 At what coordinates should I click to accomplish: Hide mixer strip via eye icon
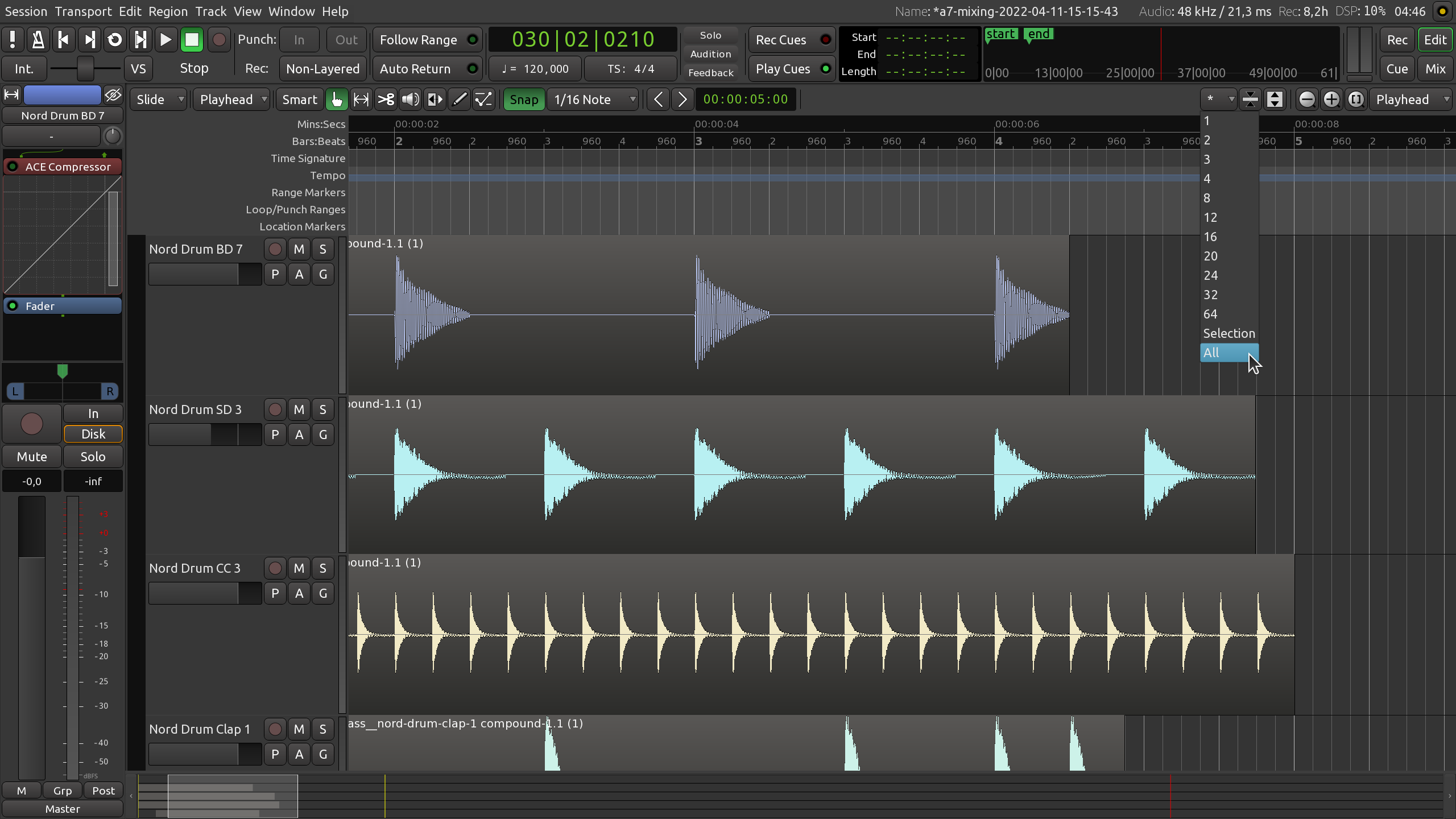point(113,94)
